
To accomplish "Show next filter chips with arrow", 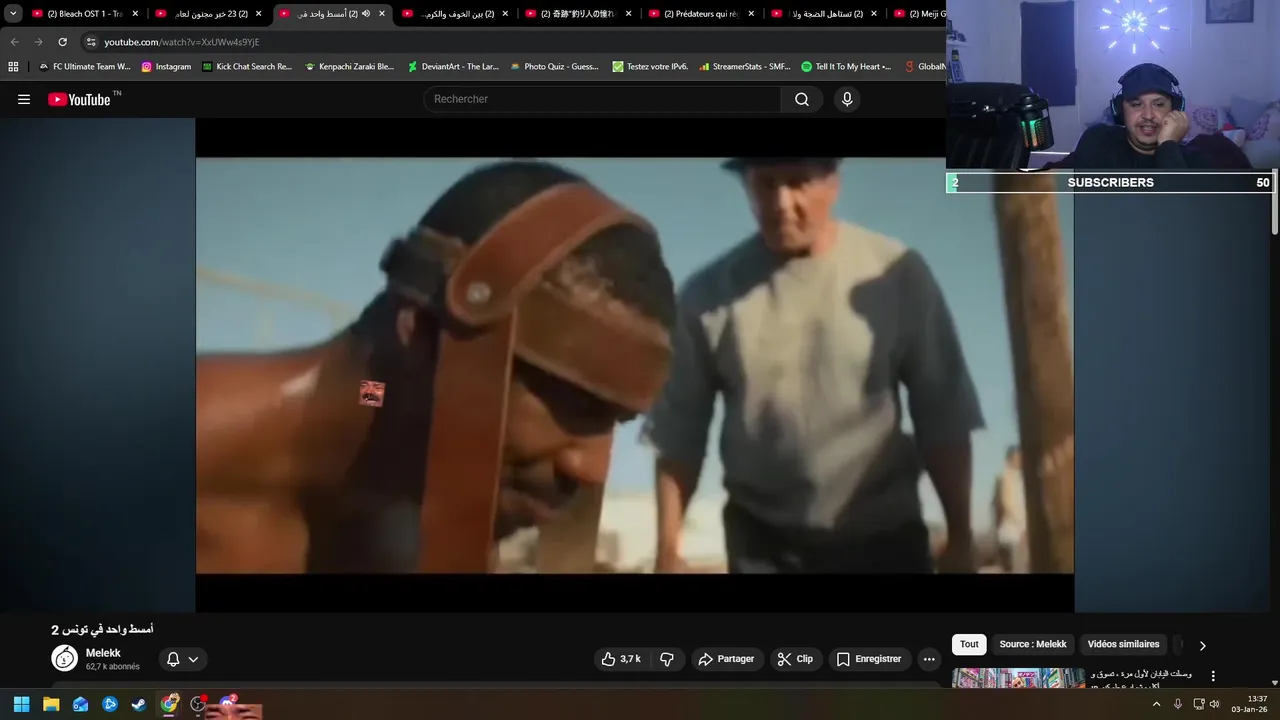I will 1202,645.
